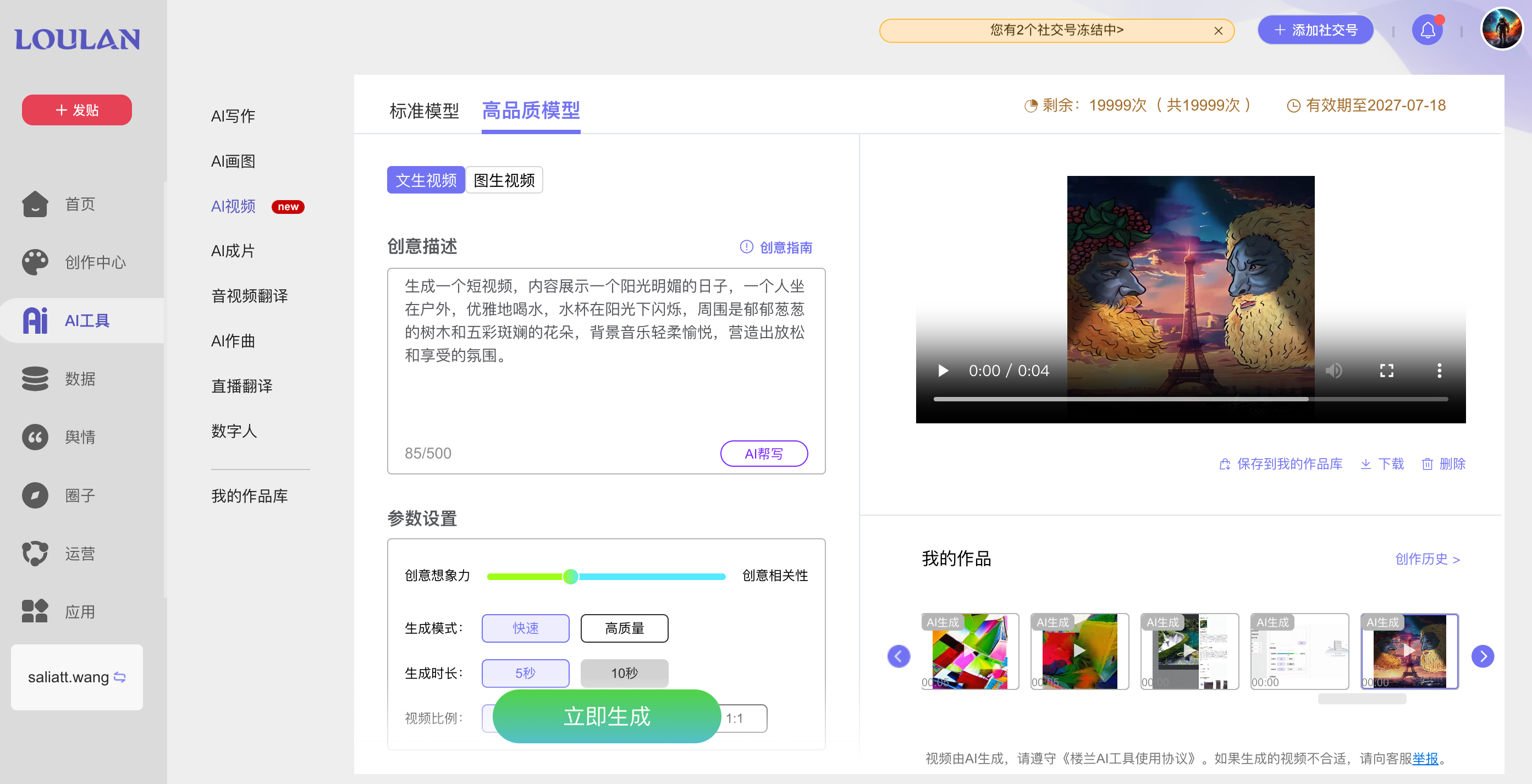Open AI成片 tool
Viewport: 1532px width, 784px height.
(233, 251)
